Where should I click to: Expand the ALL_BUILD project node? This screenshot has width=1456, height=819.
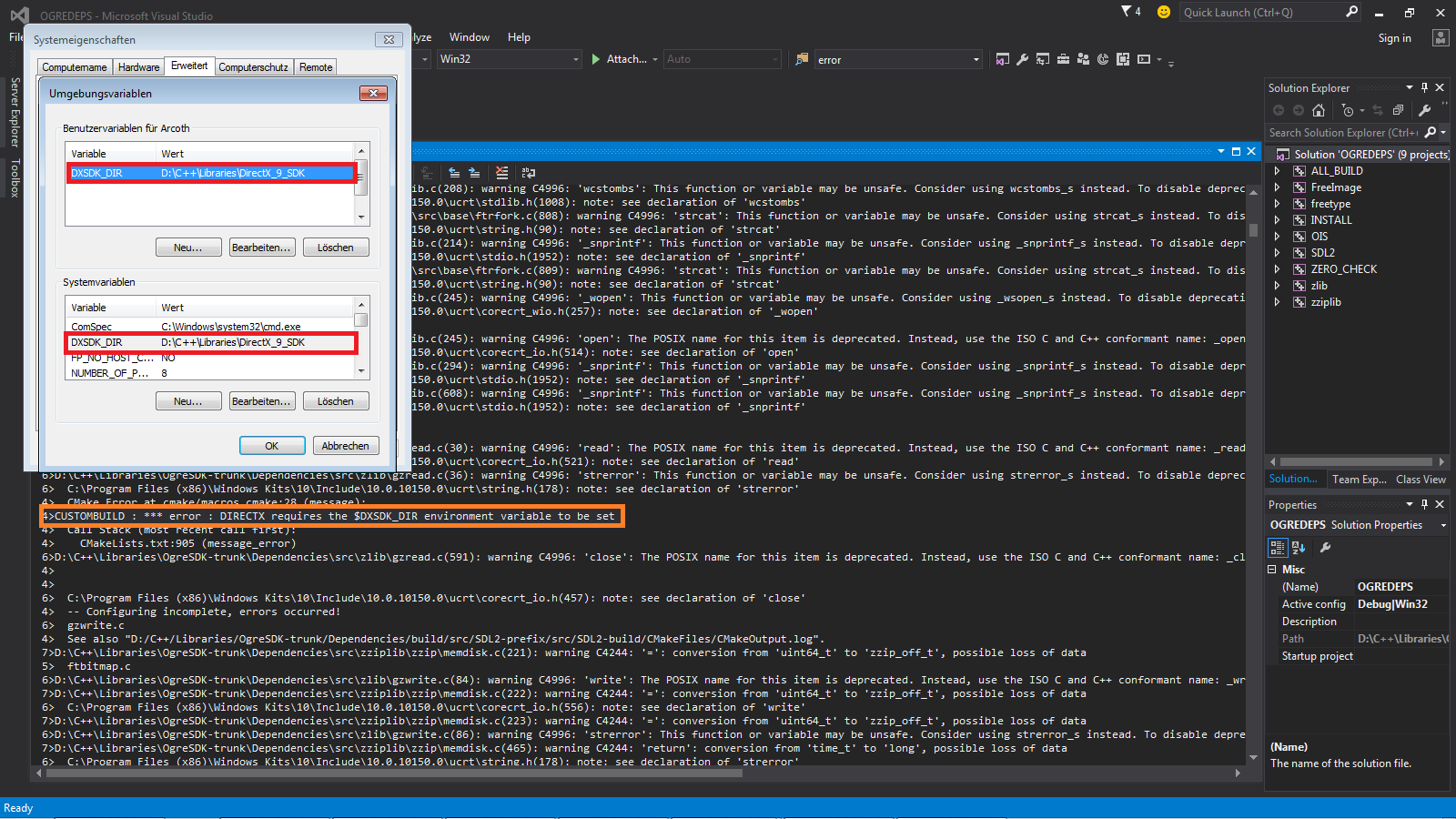pyautogui.click(x=1277, y=171)
